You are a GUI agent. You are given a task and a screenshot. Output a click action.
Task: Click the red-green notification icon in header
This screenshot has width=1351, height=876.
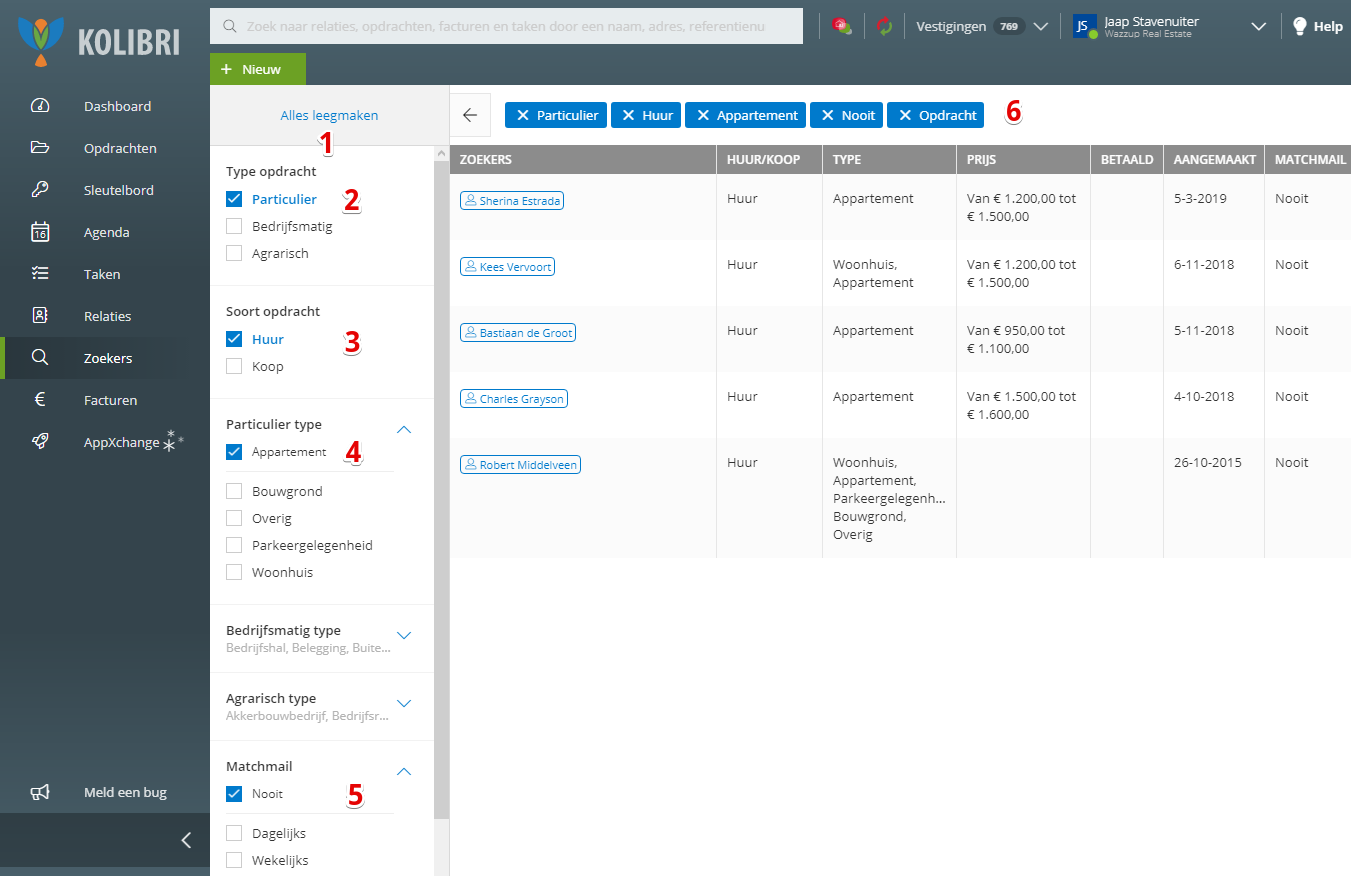[841, 27]
